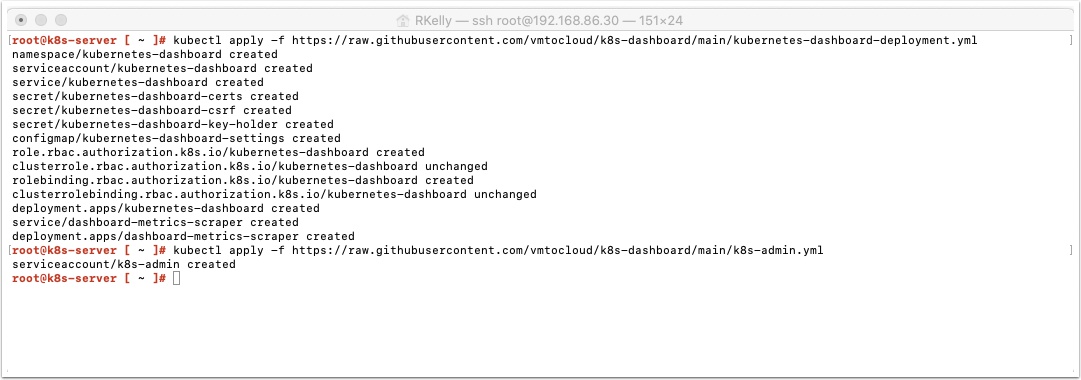Click the terminal cursor block at prompt
Image resolution: width=1081 pixels, height=380 pixels.
point(176,278)
